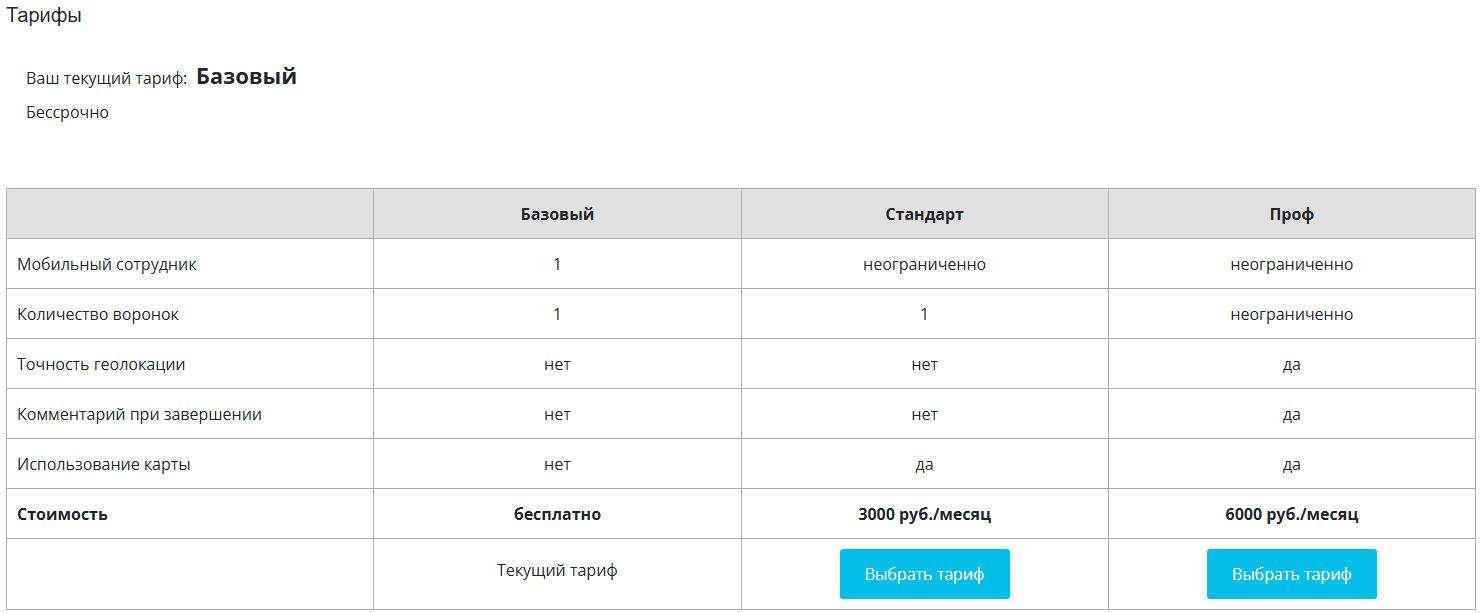1482x613 pixels.
Task: Click the "Использование карты" row label
Action: (104, 464)
